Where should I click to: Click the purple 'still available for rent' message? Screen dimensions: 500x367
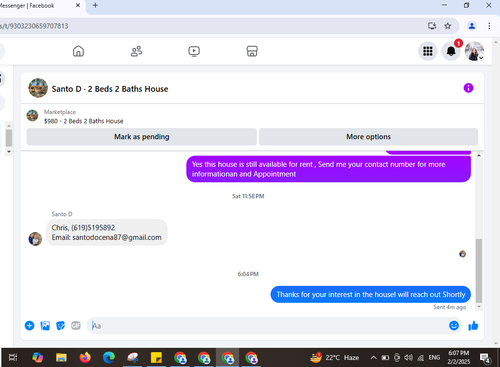click(x=328, y=169)
